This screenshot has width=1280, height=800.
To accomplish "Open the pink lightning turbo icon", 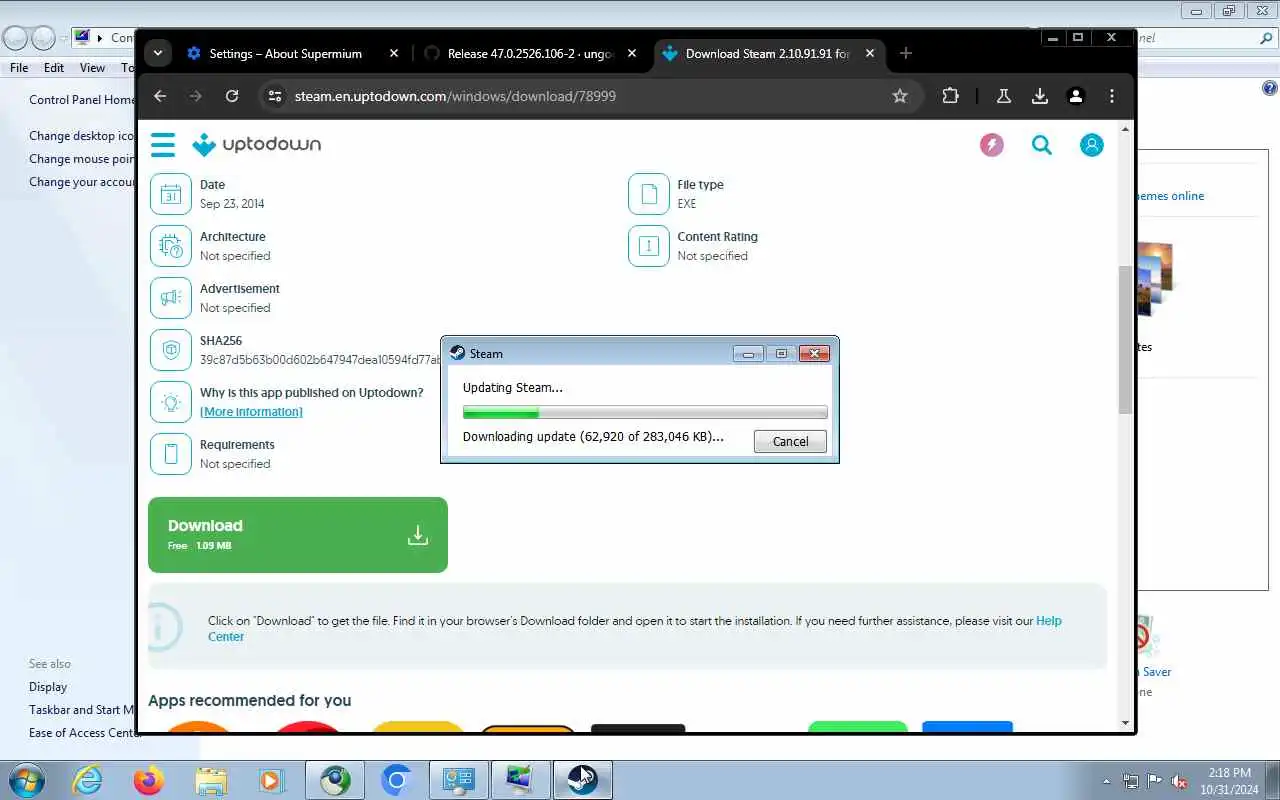I will click(992, 145).
